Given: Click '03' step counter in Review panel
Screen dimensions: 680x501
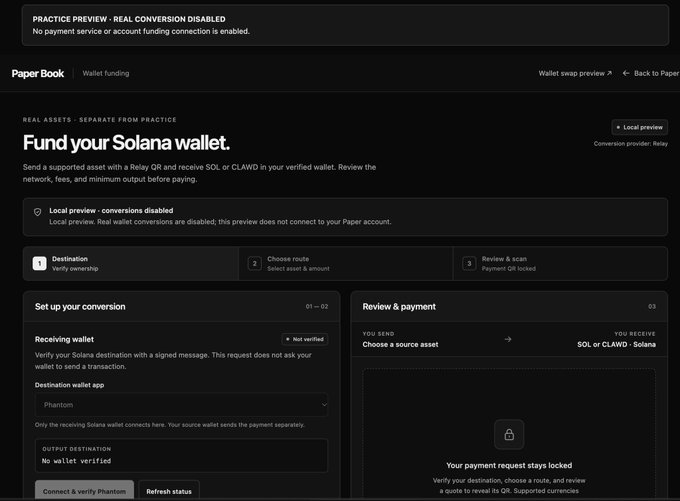Looking at the screenshot, I should pyautogui.click(x=652, y=307).
